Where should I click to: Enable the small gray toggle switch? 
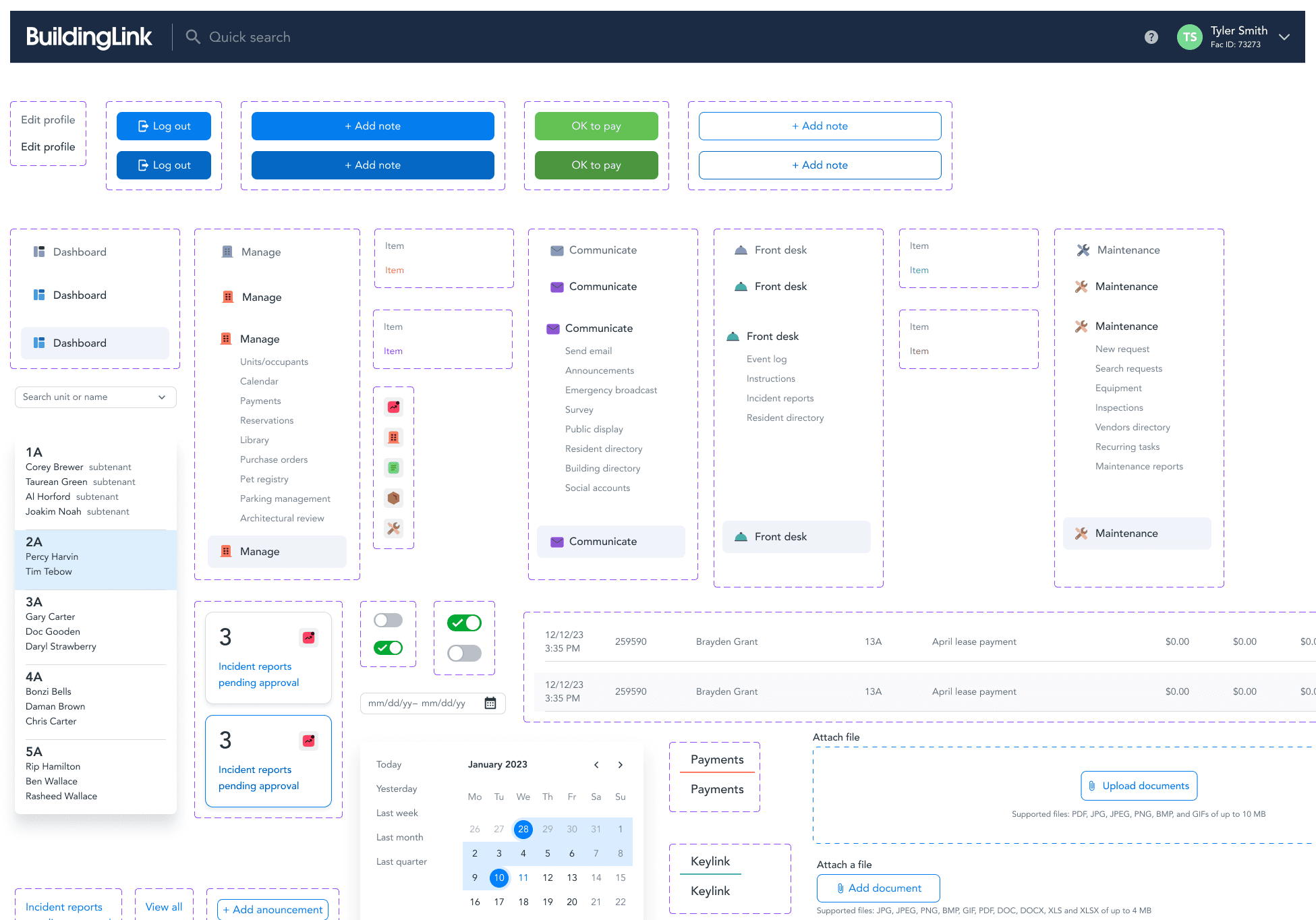click(389, 620)
